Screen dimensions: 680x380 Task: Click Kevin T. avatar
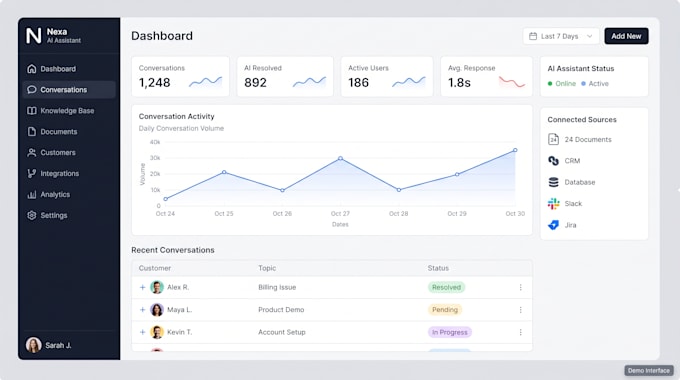point(157,332)
